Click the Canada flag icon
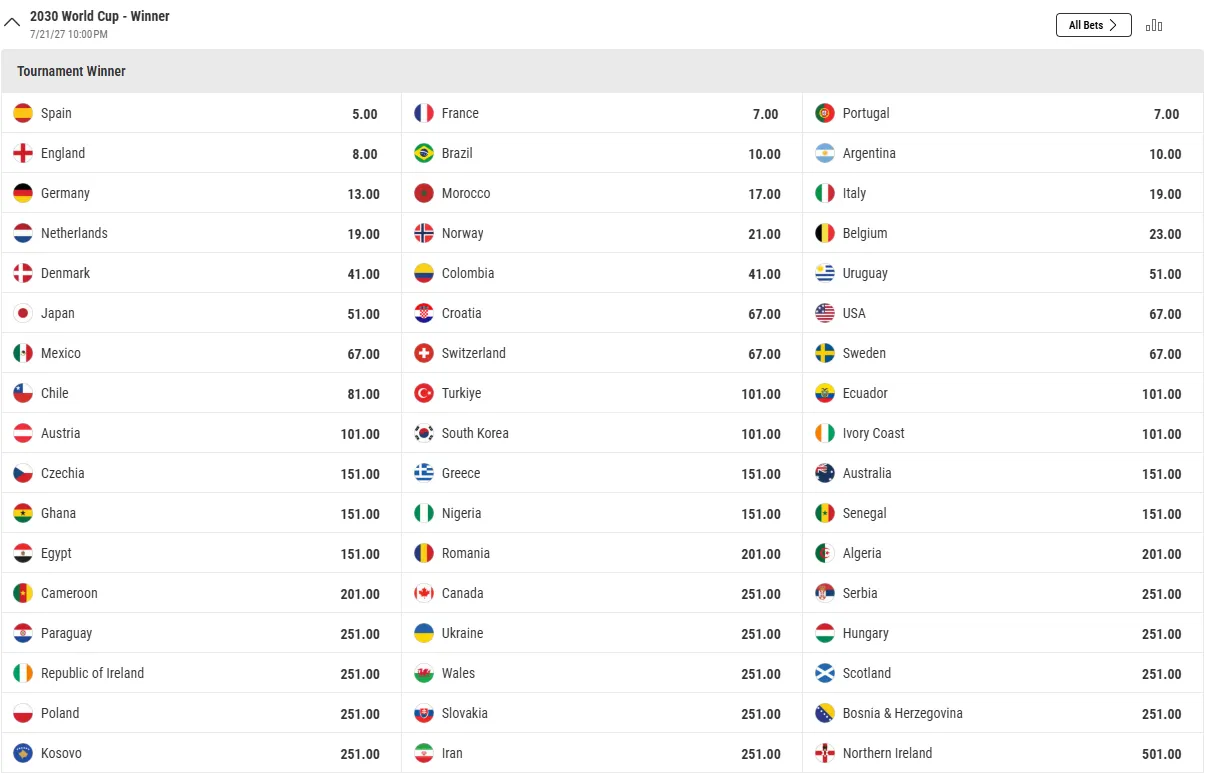Viewport: 1205px width, 773px height. [424, 593]
